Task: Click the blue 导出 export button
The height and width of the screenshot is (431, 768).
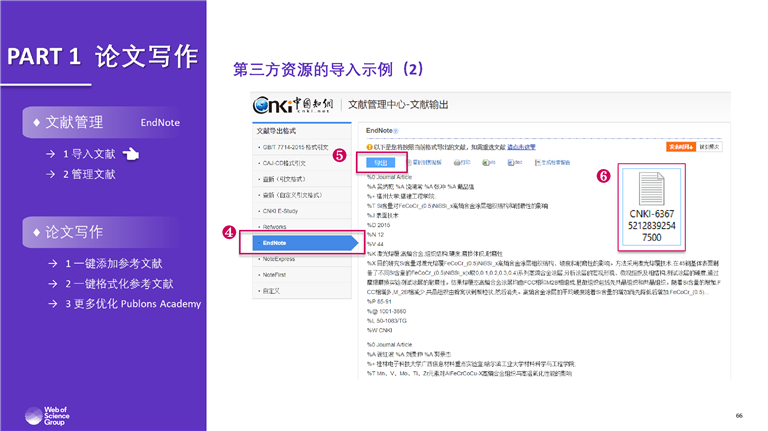Action: coord(381,163)
